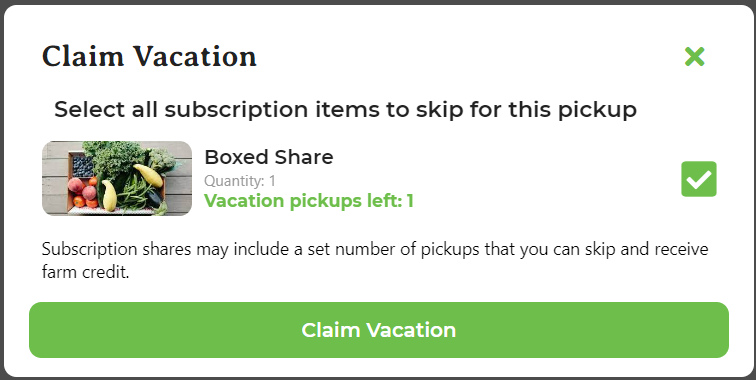Uncheck the Boxed Share skip checkbox
Image resolution: width=756 pixels, height=380 pixels.
point(699,179)
